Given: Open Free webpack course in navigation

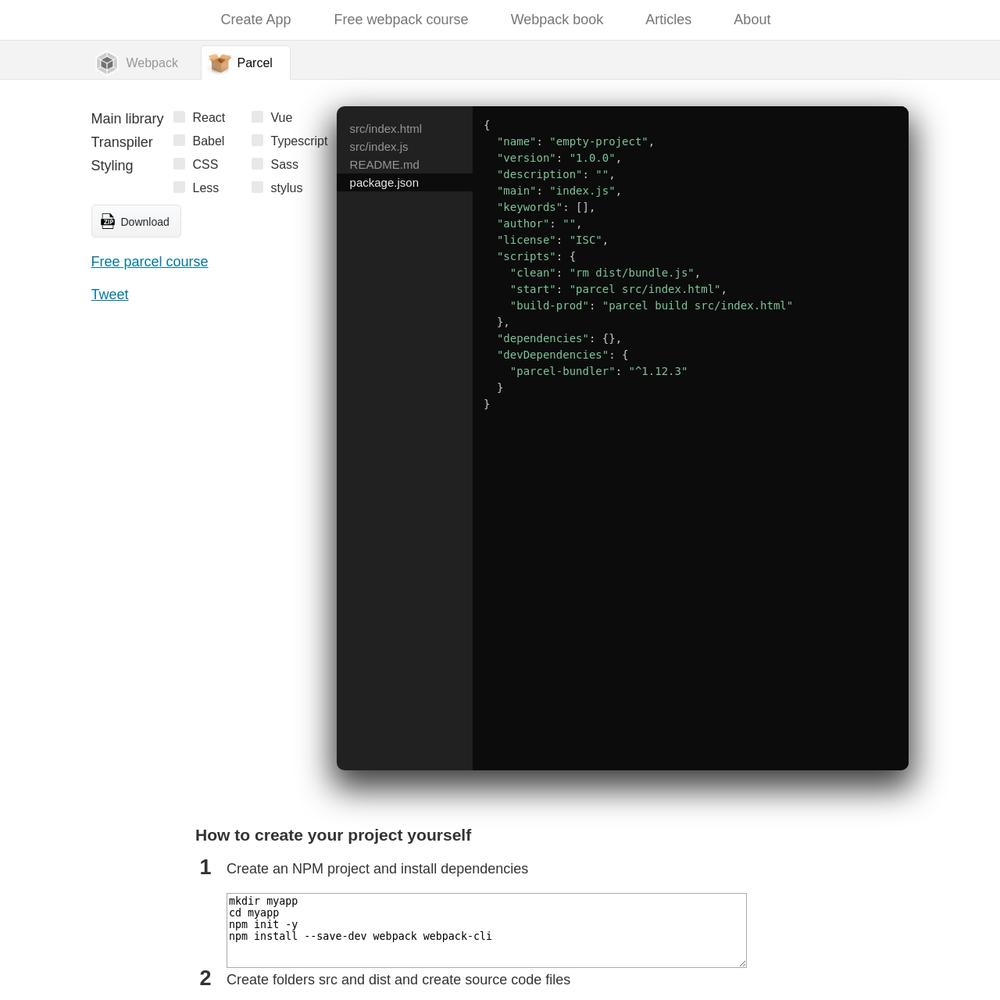Looking at the screenshot, I should pos(401,19).
